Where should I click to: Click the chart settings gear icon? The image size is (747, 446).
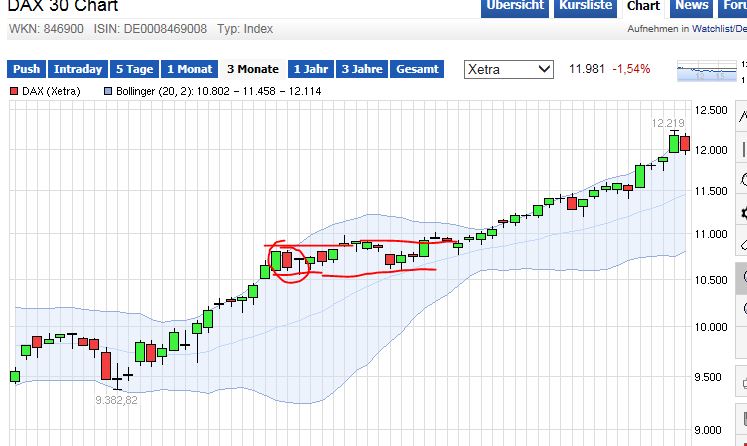point(743,213)
